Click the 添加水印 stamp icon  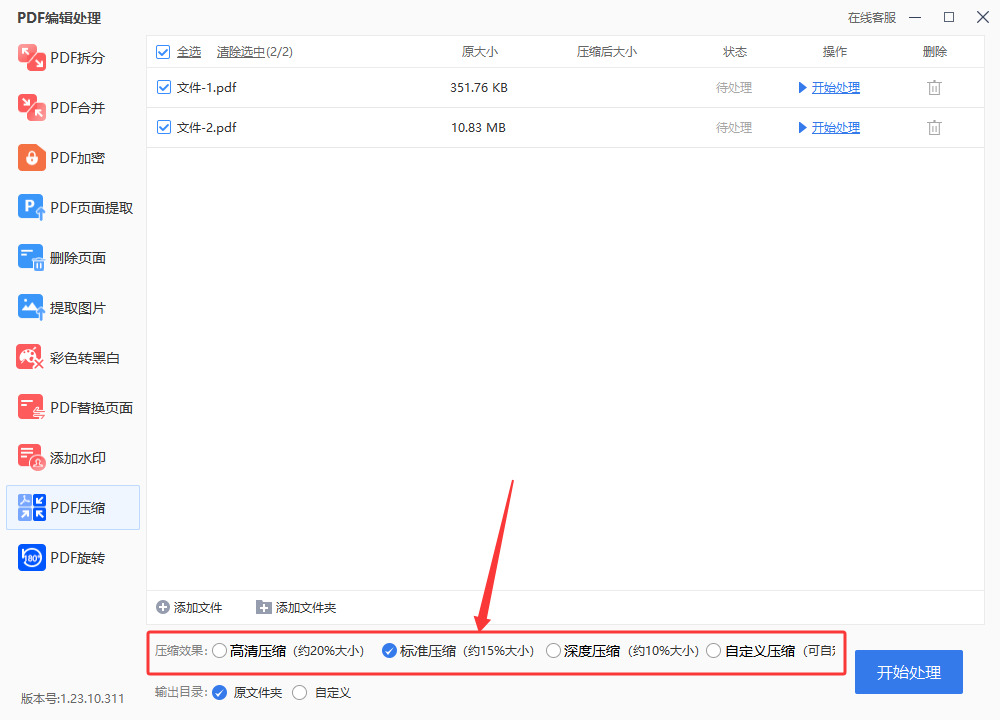(31, 458)
